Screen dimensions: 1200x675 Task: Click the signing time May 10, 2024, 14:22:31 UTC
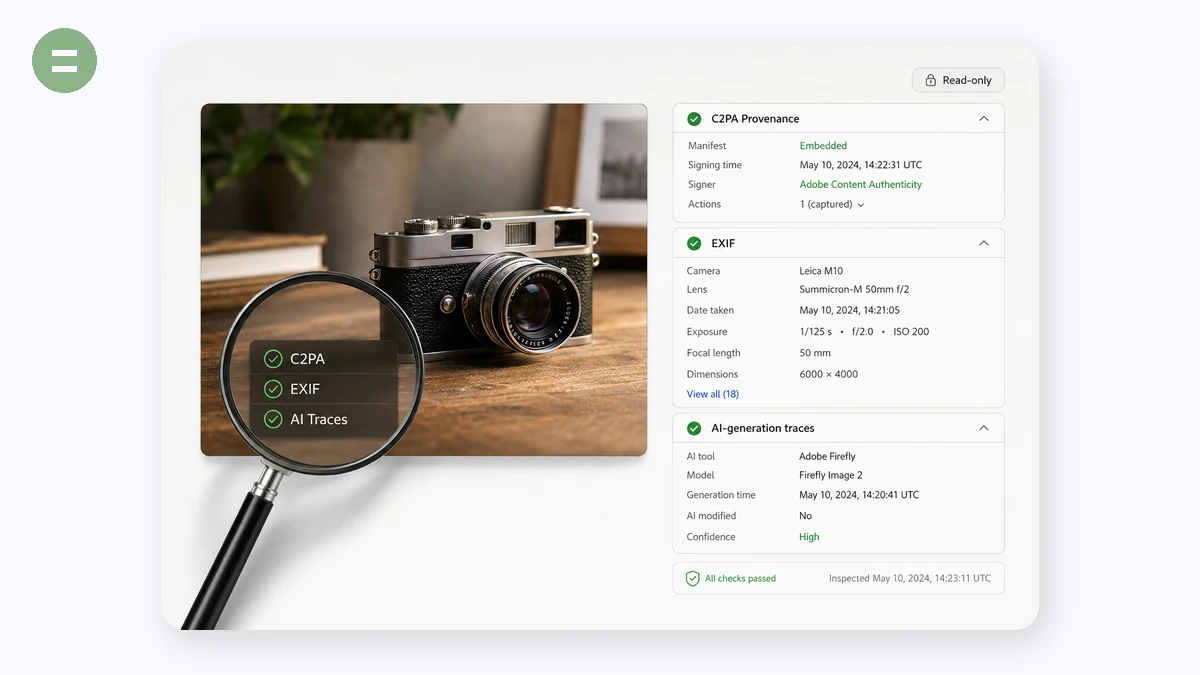(x=860, y=165)
